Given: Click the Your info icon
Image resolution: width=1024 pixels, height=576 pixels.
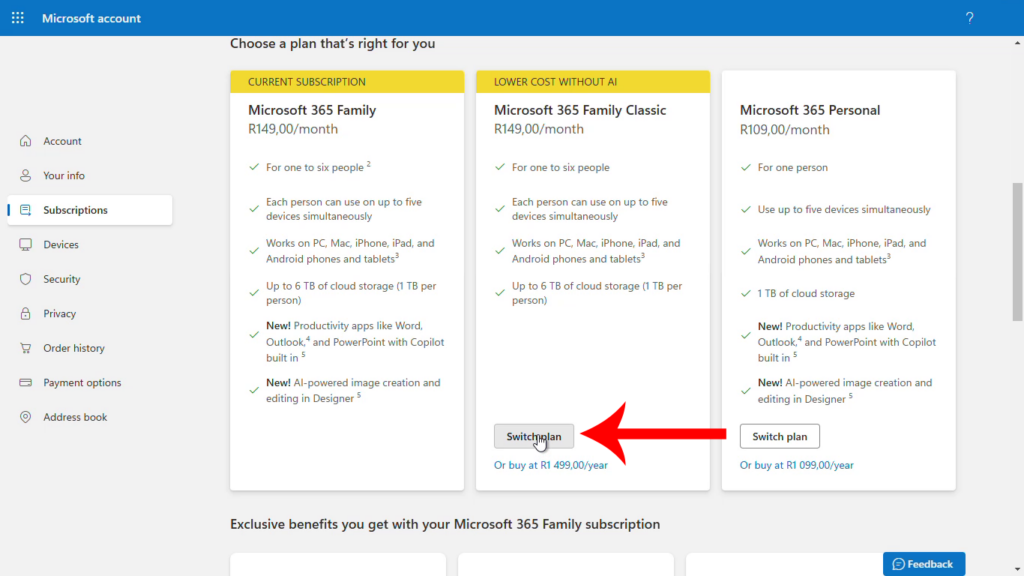Looking at the screenshot, I should point(27,175).
